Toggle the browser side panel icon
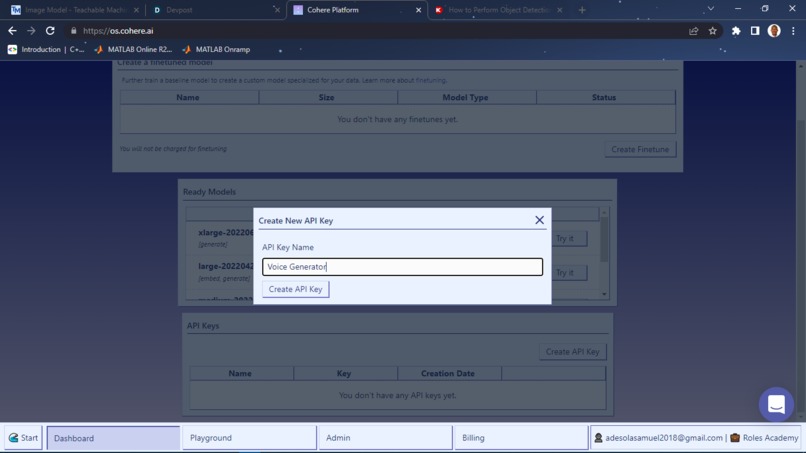Image resolution: width=806 pixels, height=453 pixels. [x=755, y=31]
